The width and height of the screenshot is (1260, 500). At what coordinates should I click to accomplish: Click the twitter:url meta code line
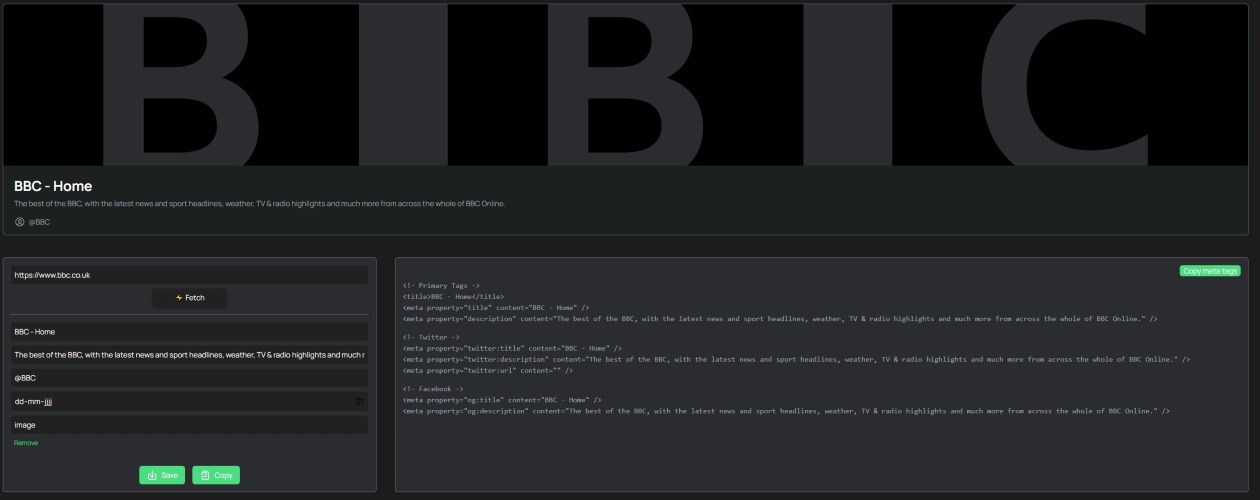(x=488, y=371)
